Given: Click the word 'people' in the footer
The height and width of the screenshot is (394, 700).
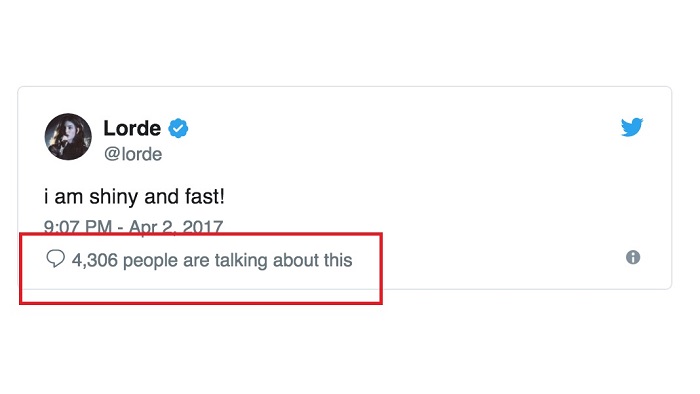Looking at the screenshot, I should point(150,261).
